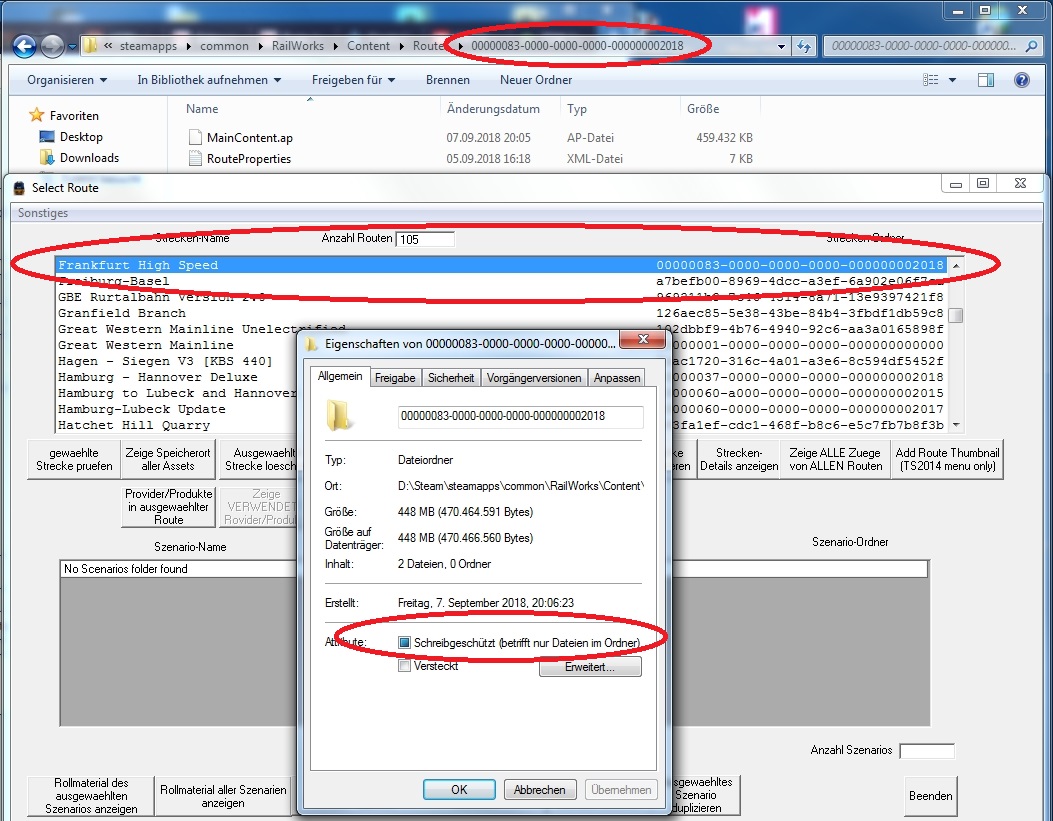Sort by the Größe column header

coord(703,109)
